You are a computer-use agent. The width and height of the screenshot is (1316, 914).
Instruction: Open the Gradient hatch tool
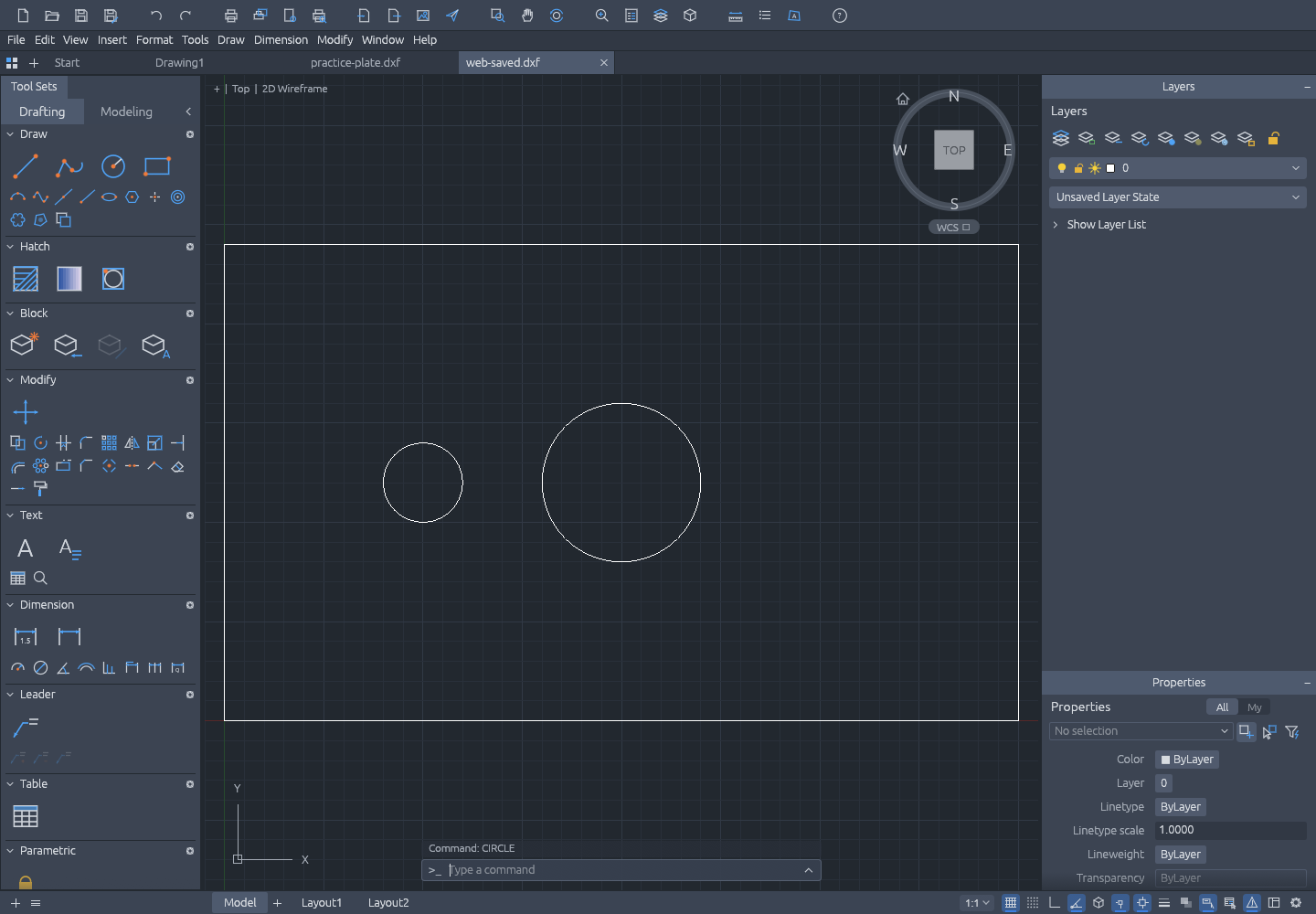pos(69,279)
